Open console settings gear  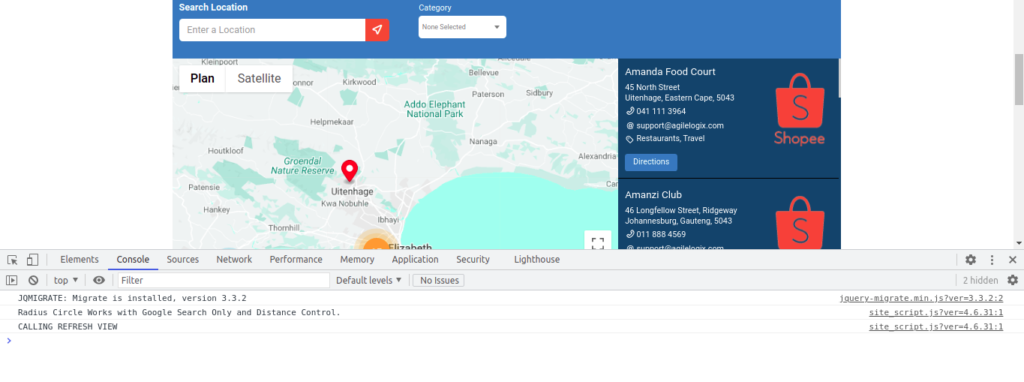coord(1012,280)
